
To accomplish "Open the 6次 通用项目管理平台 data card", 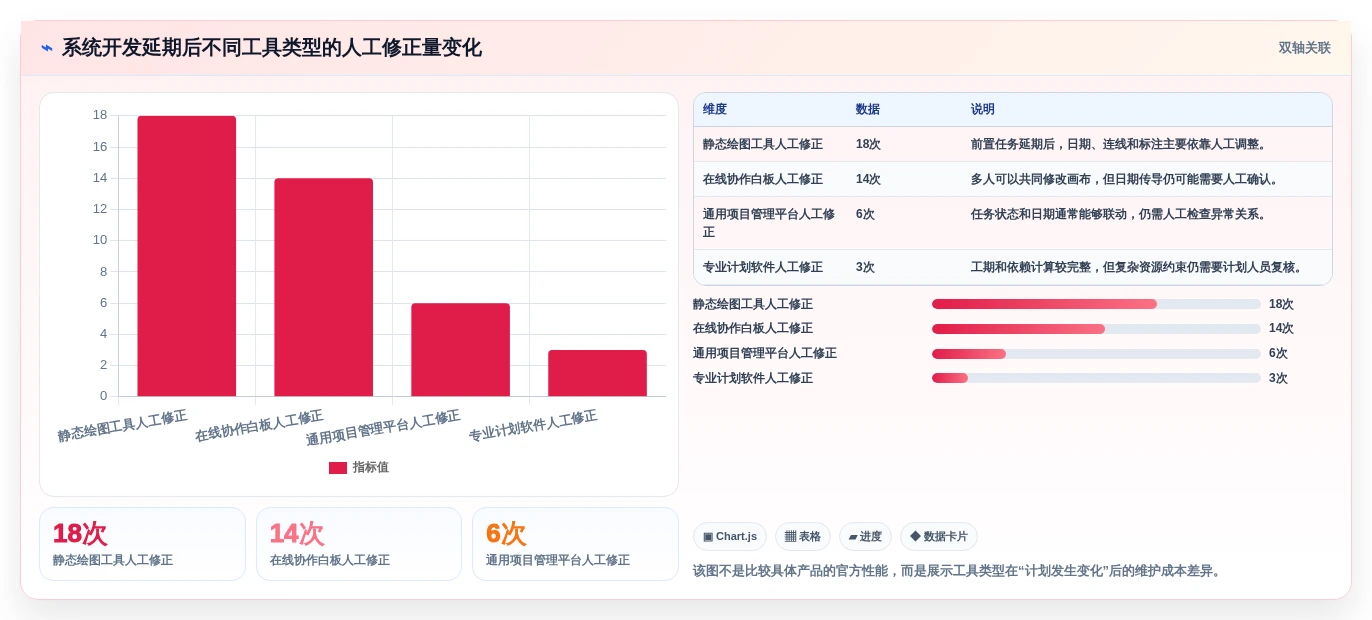I will coord(575,544).
